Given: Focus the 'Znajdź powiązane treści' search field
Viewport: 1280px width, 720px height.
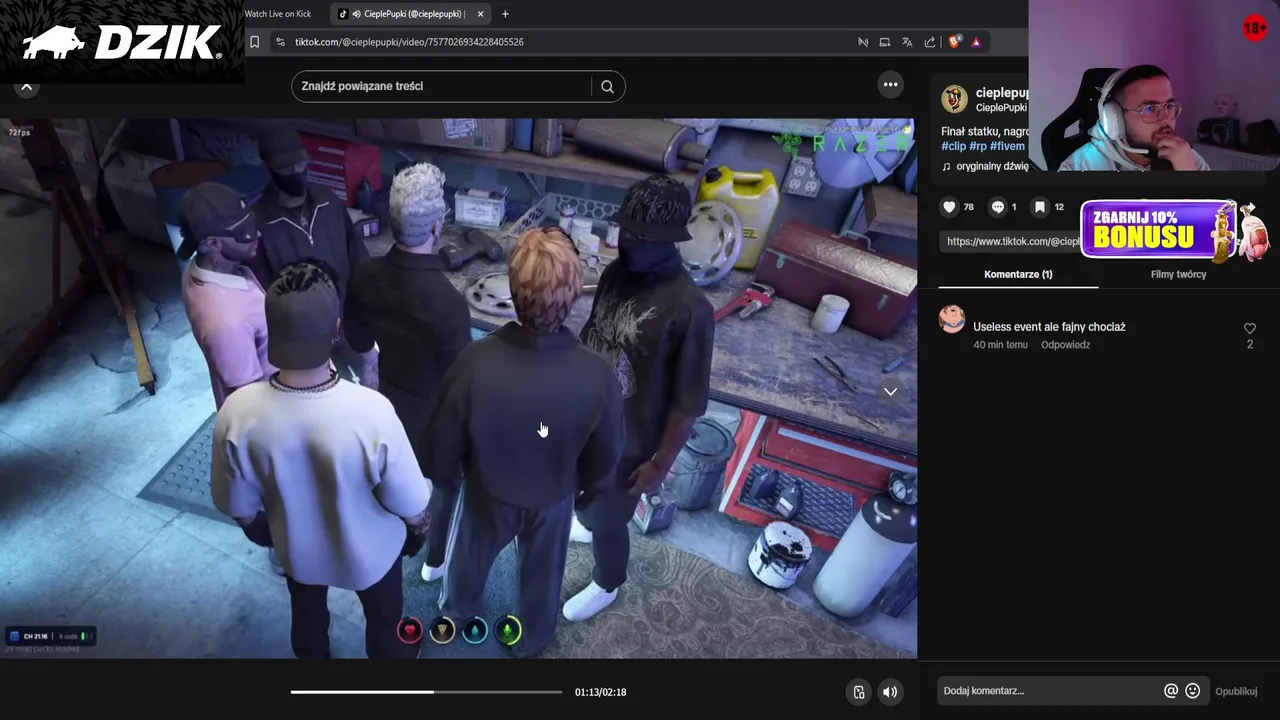Looking at the screenshot, I should [x=445, y=86].
